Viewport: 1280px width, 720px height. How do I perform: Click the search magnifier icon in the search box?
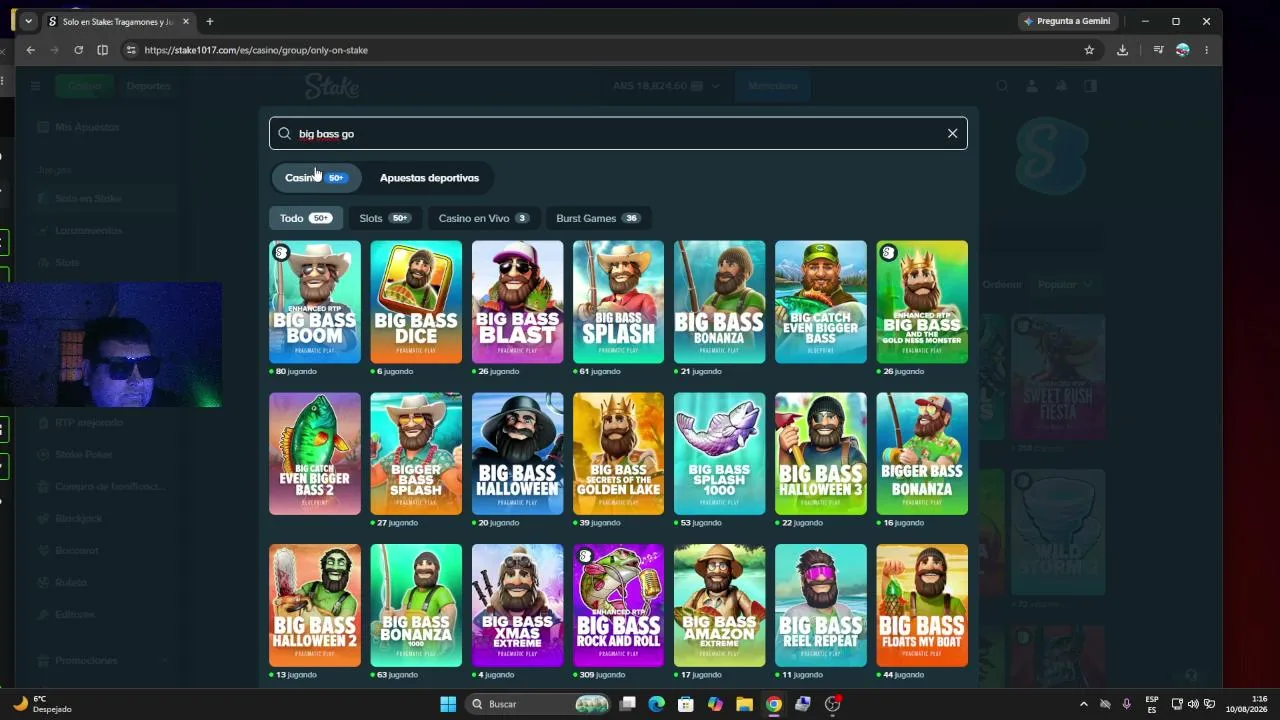coord(284,133)
